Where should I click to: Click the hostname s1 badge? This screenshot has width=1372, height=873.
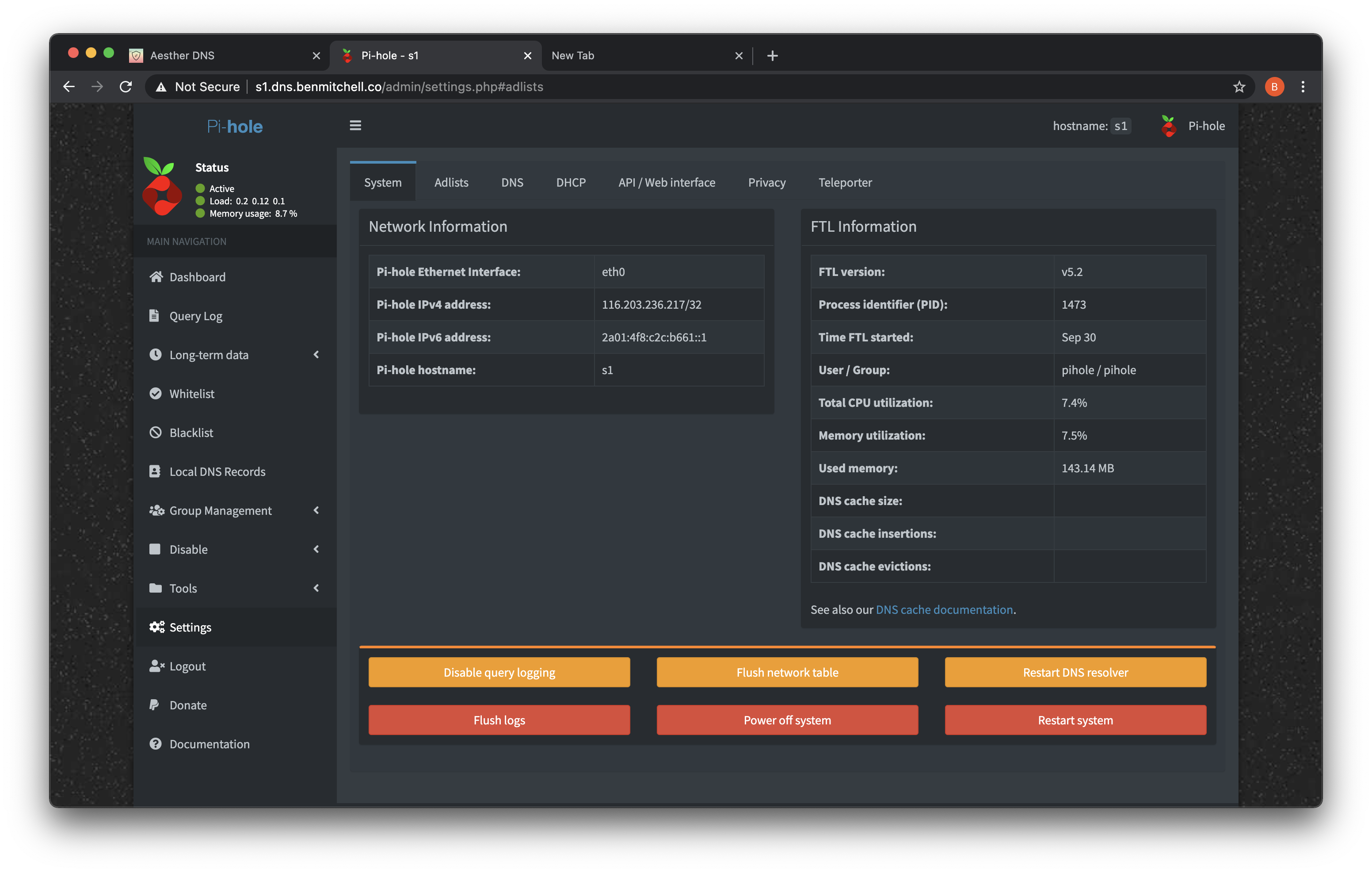1120,126
